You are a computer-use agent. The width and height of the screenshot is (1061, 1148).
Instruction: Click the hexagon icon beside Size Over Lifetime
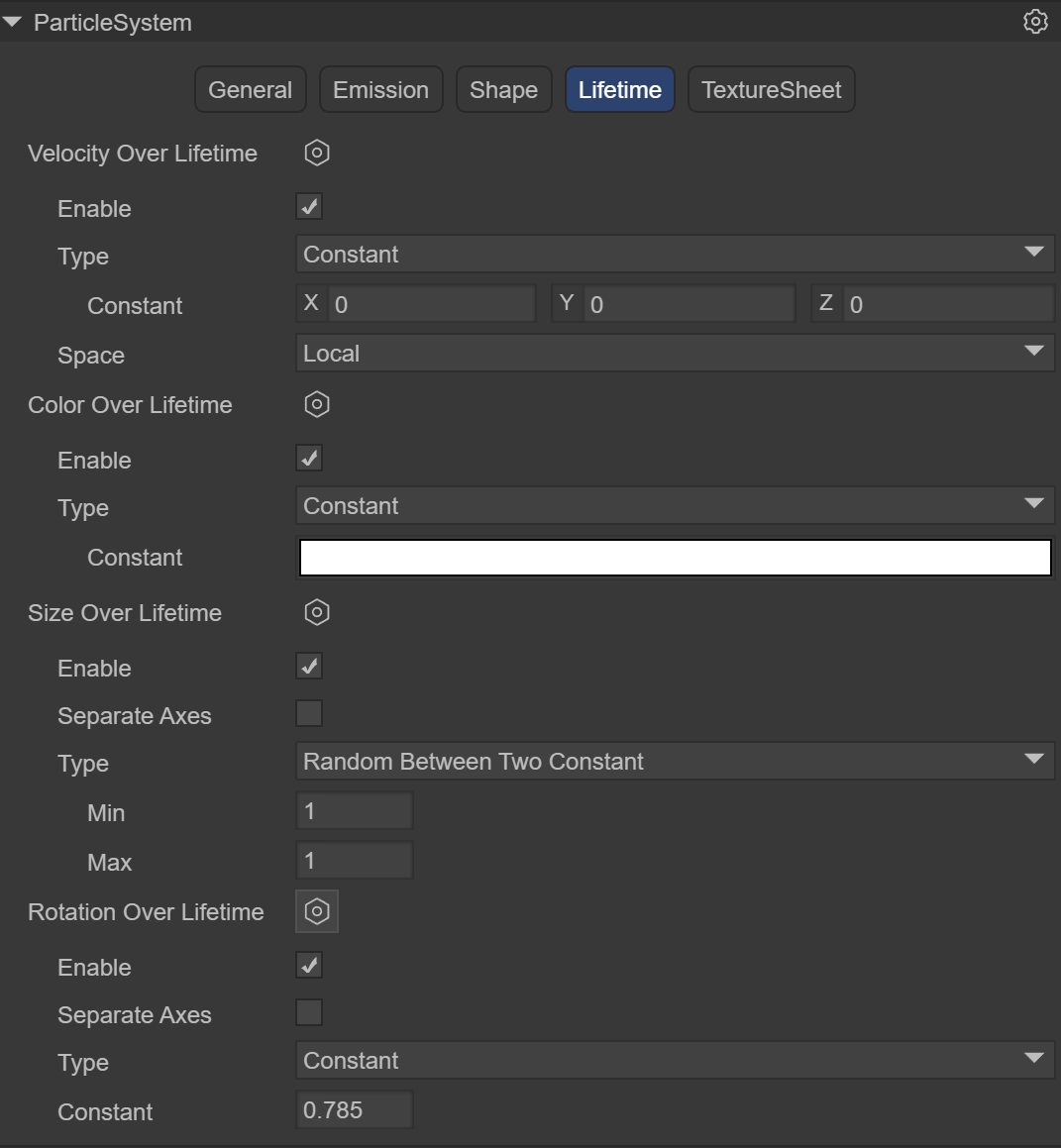coord(317,612)
